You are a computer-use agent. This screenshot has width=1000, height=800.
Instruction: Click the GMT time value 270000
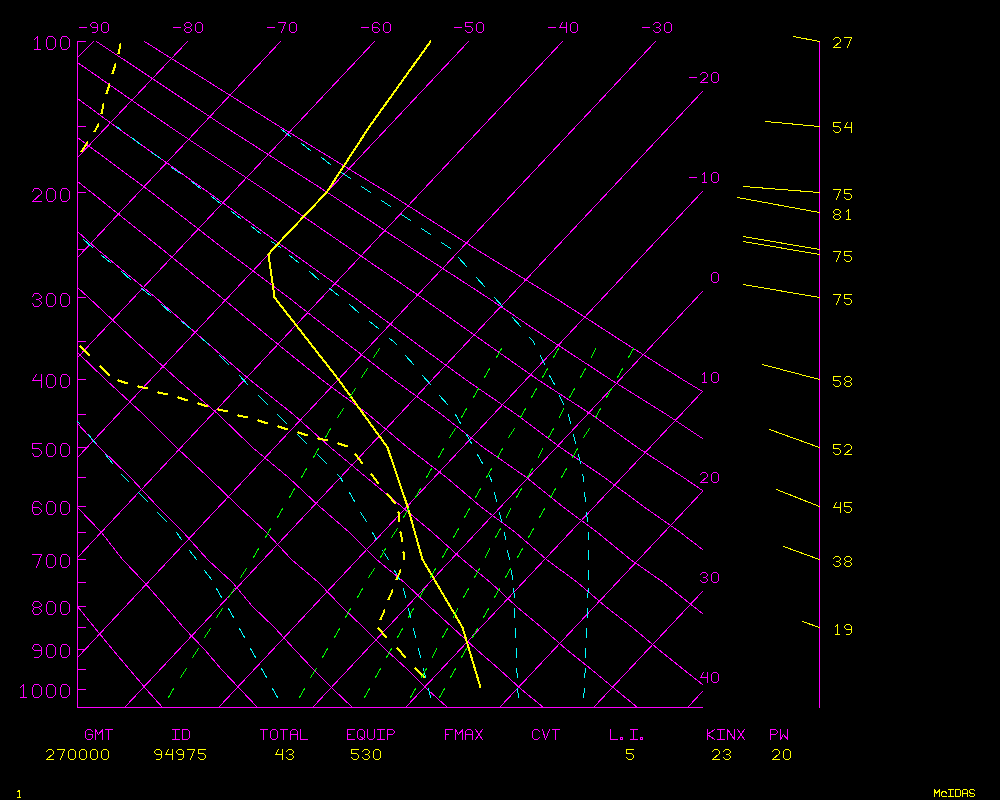(77, 755)
